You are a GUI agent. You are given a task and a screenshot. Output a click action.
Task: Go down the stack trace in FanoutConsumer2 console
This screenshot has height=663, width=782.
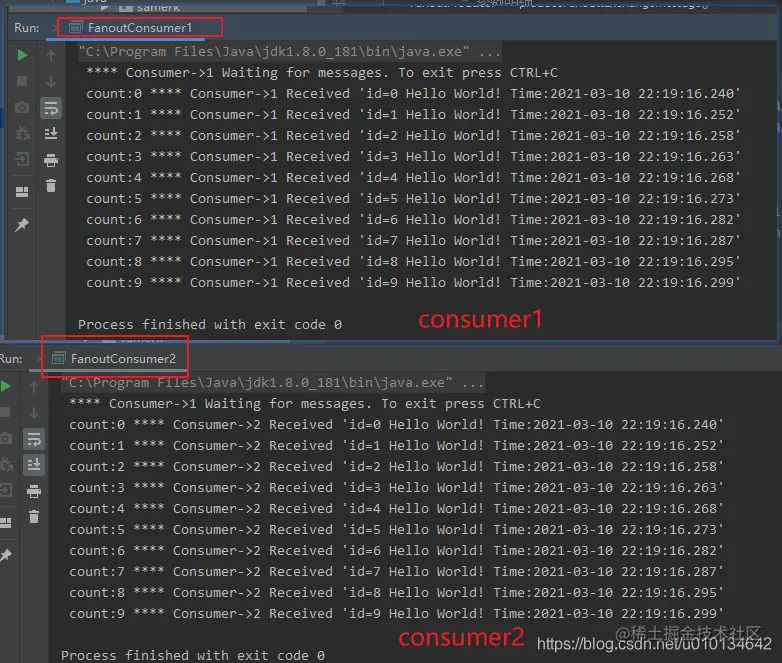pyautogui.click(x=34, y=413)
